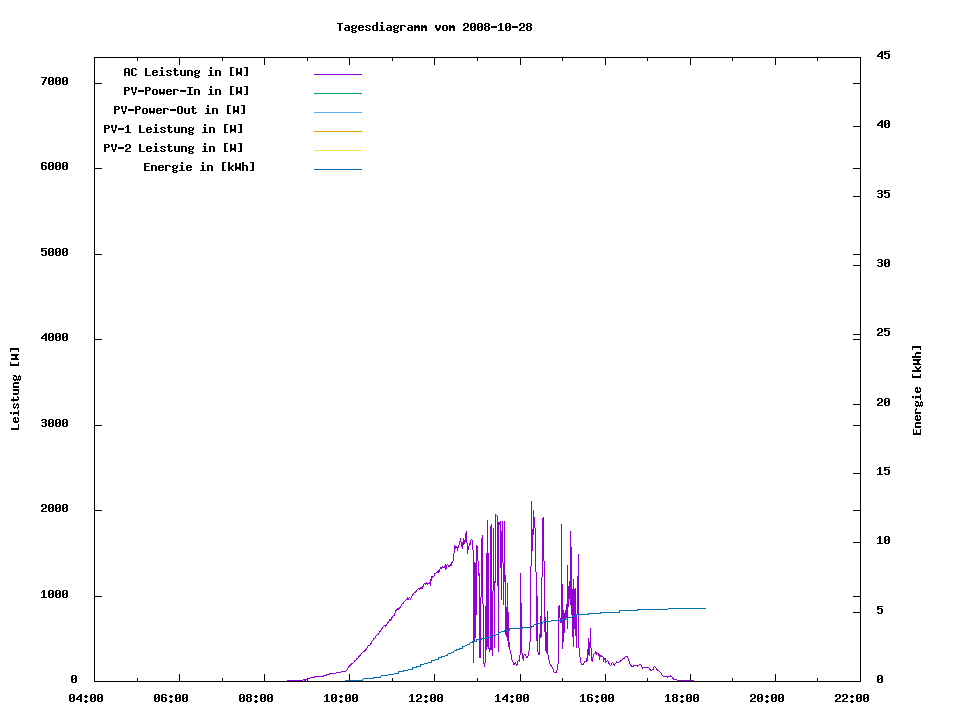This screenshot has width=960, height=720.
Task: Select the AC Leistung in [W] legend label
Action: tap(186, 72)
